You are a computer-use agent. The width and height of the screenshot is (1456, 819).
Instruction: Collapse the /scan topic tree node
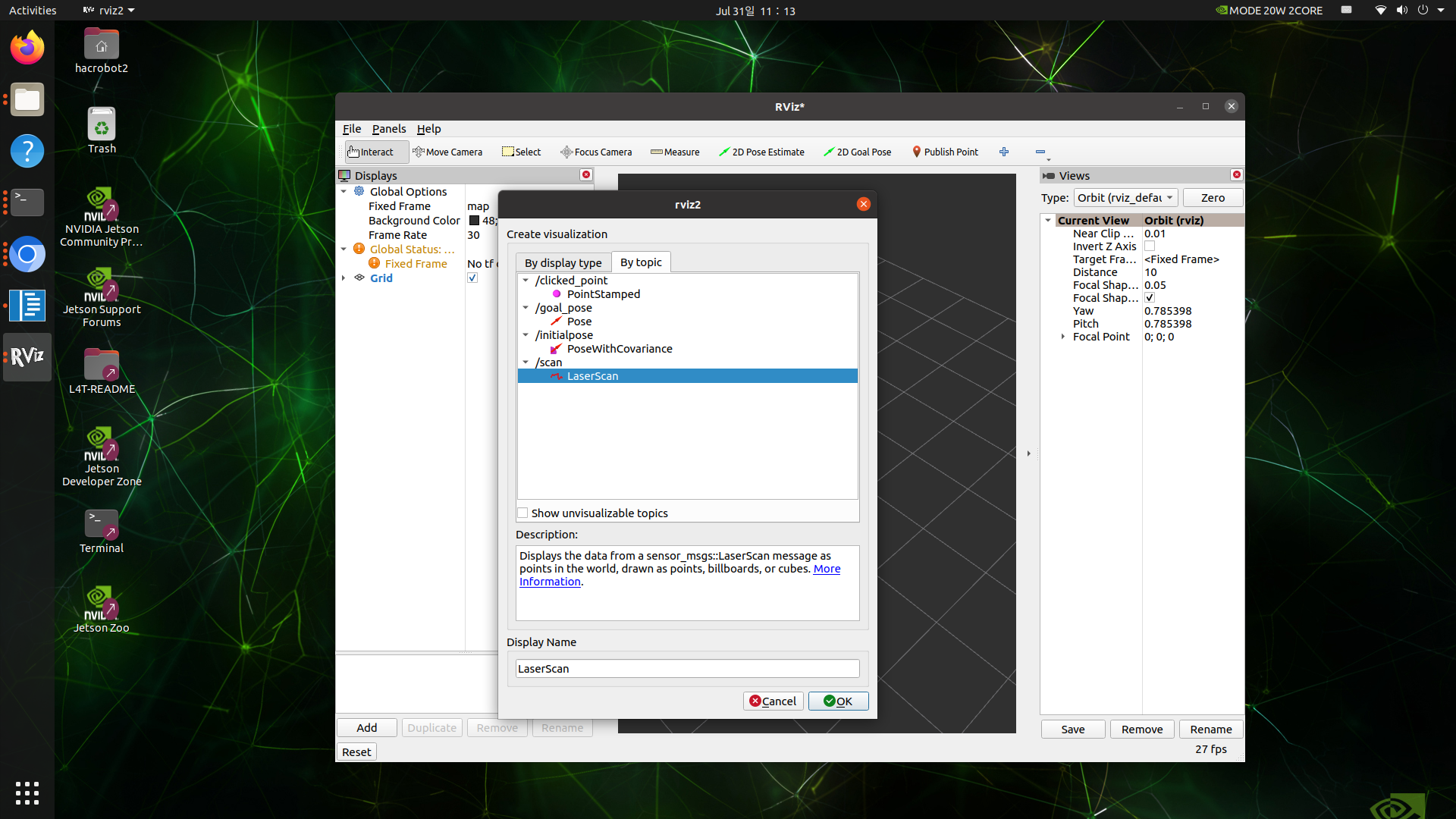tap(526, 362)
